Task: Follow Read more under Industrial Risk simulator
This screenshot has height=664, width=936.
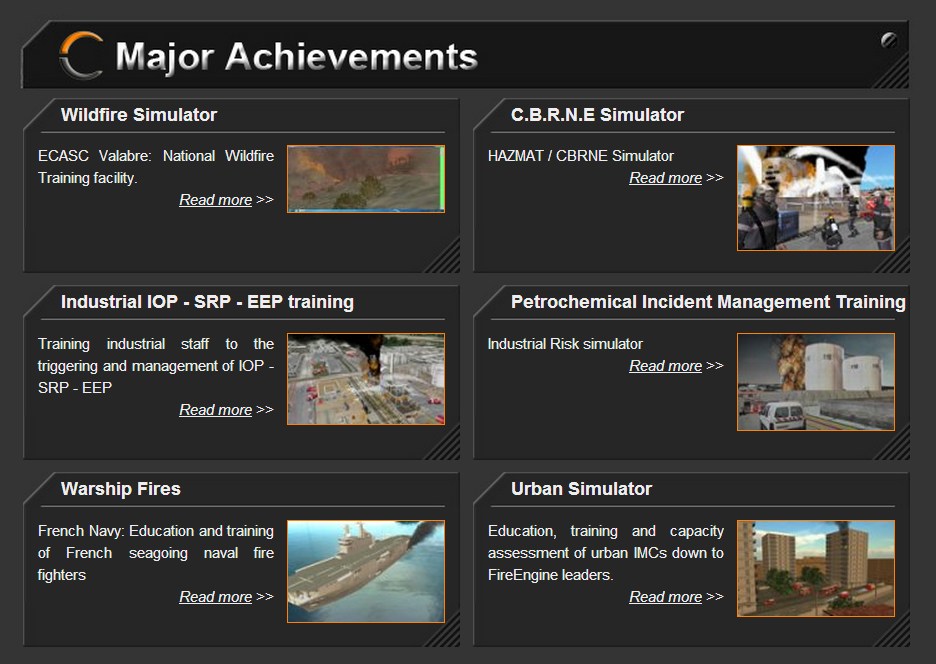Action: (666, 365)
